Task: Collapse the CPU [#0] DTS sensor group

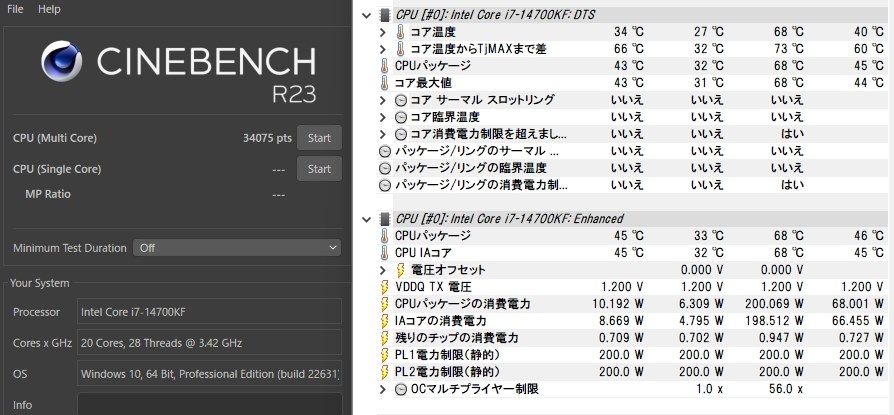Action: click(x=367, y=15)
